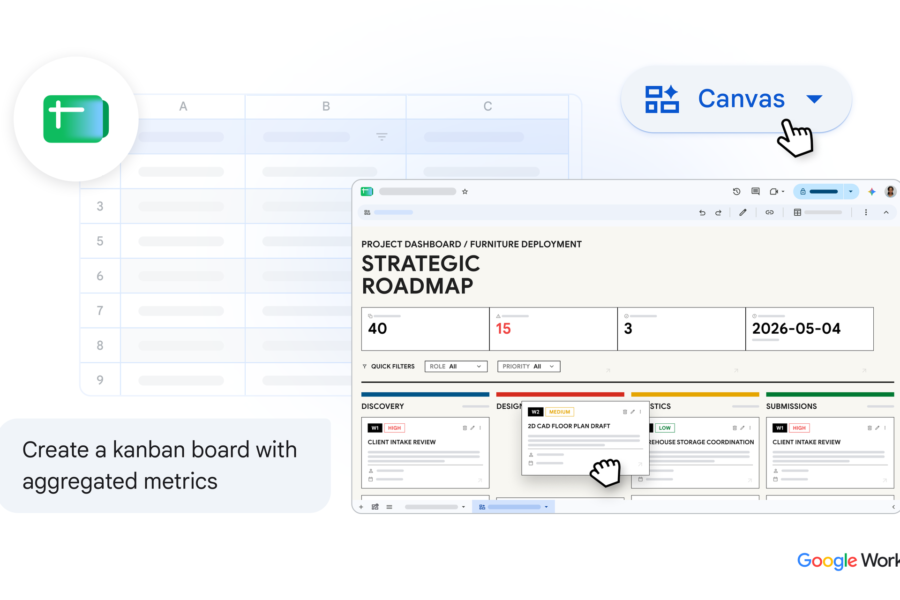Select row 7 header in background spreadsheet

point(100,311)
